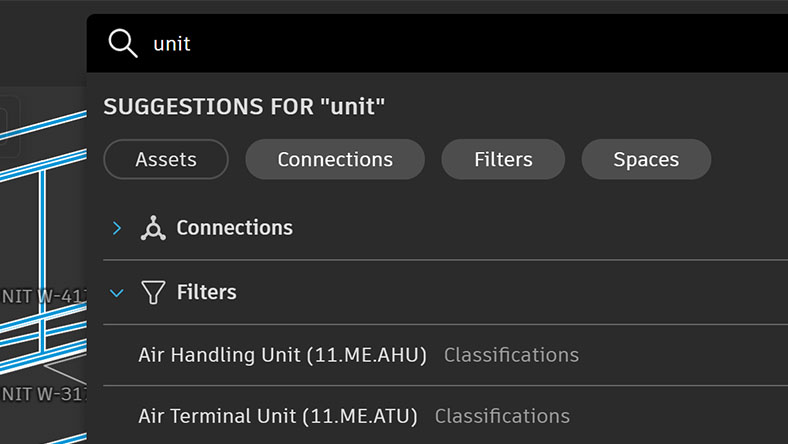This screenshot has height=444, width=788.
Task: Select Air Terminal Unit (11.ME.ATU) suggestion
Action: pyautogui.click(x=278, y=416)
